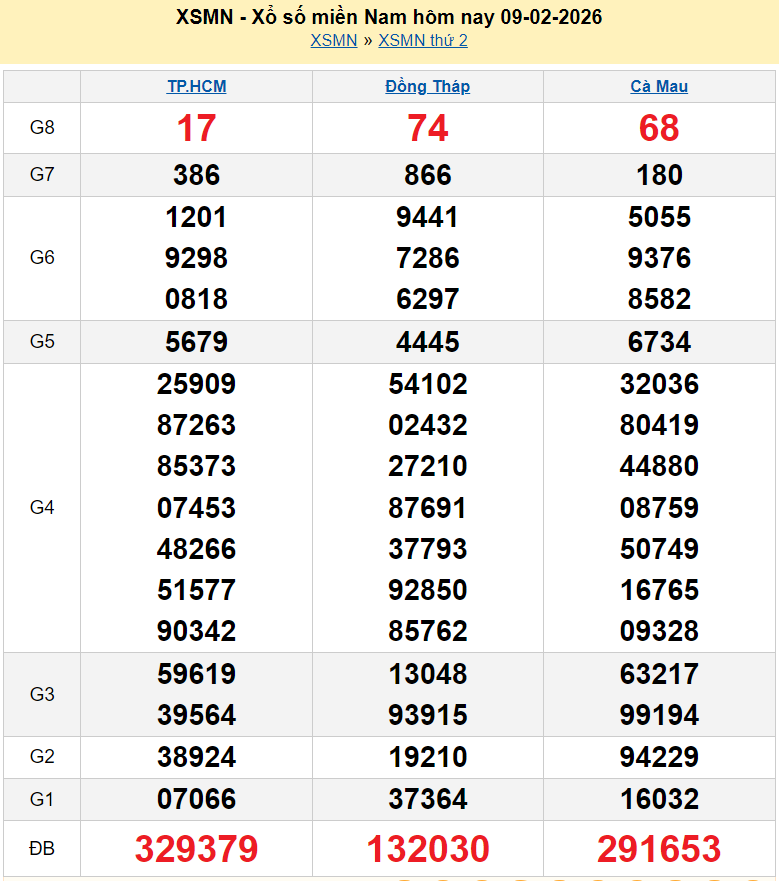The height and width of the screenshot is (881, 779).
Task: Select the G2 number 38924
Action: coord(196,757)
